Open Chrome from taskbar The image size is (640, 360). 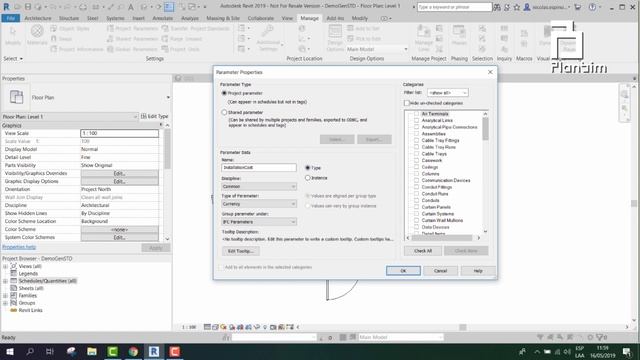point(133,351)
